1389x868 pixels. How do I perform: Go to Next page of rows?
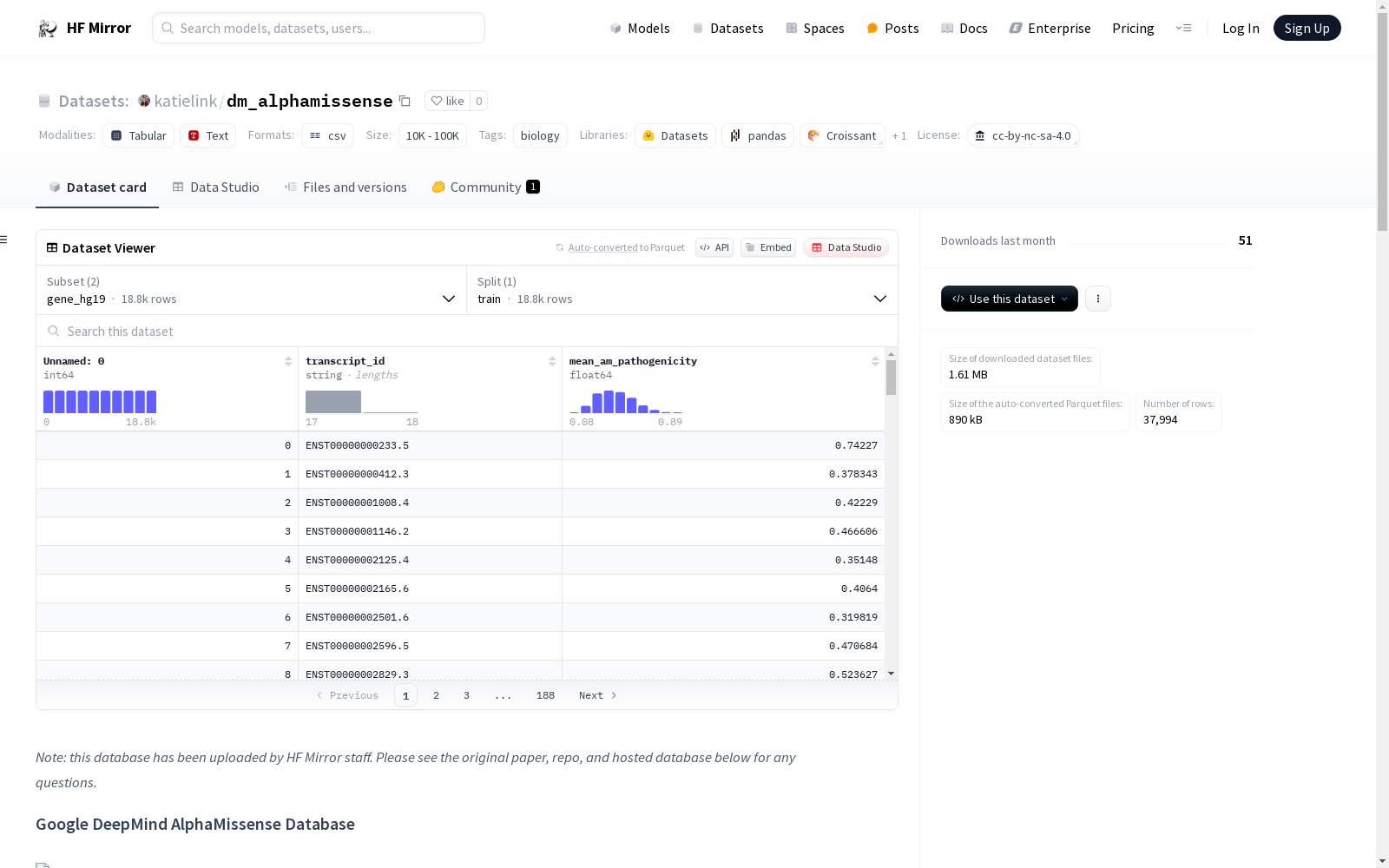tap(598, 695)
